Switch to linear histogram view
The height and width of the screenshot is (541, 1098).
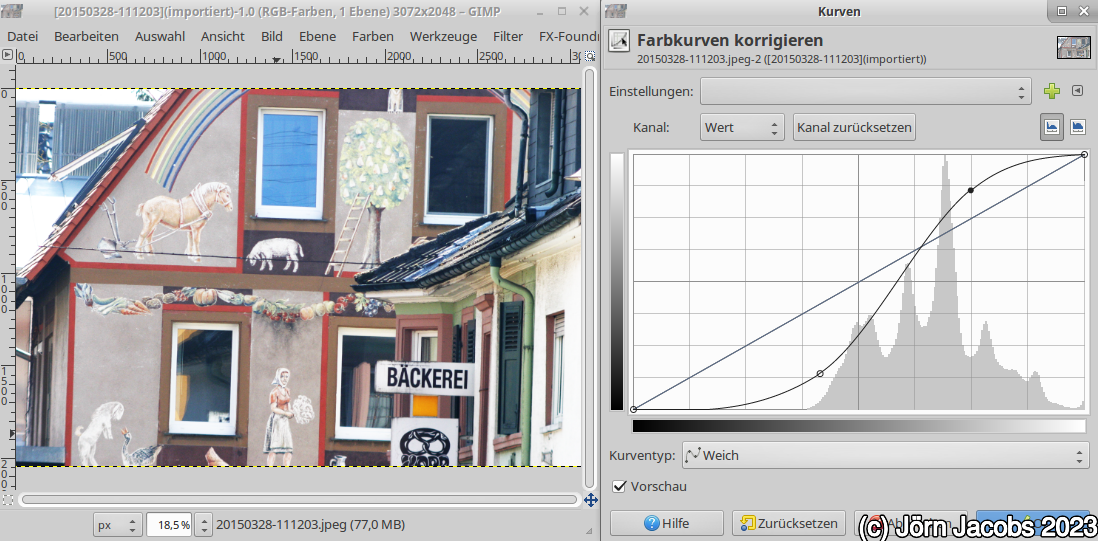pyautogui.click(x=1051, y=127)
